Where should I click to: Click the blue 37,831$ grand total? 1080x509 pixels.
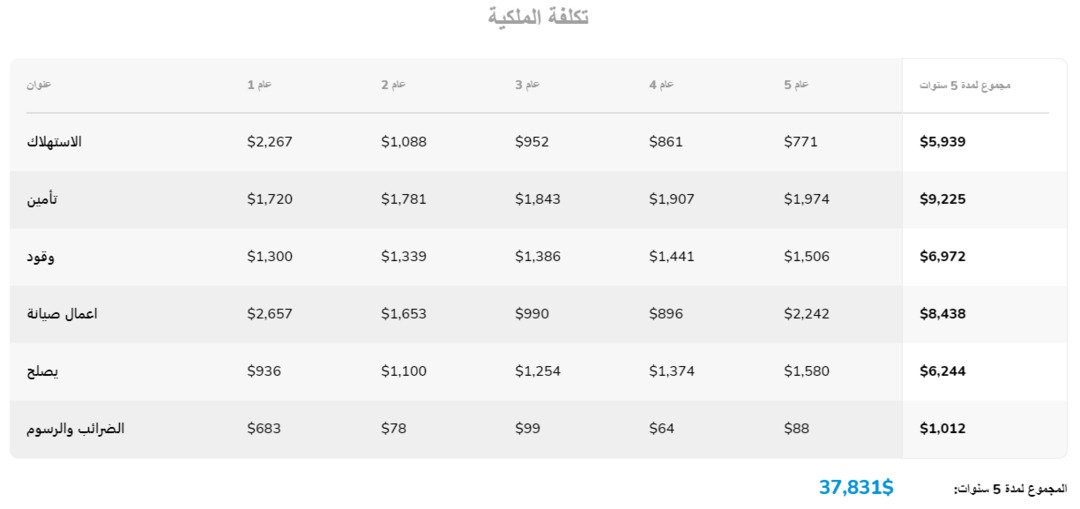click(856, 487)
